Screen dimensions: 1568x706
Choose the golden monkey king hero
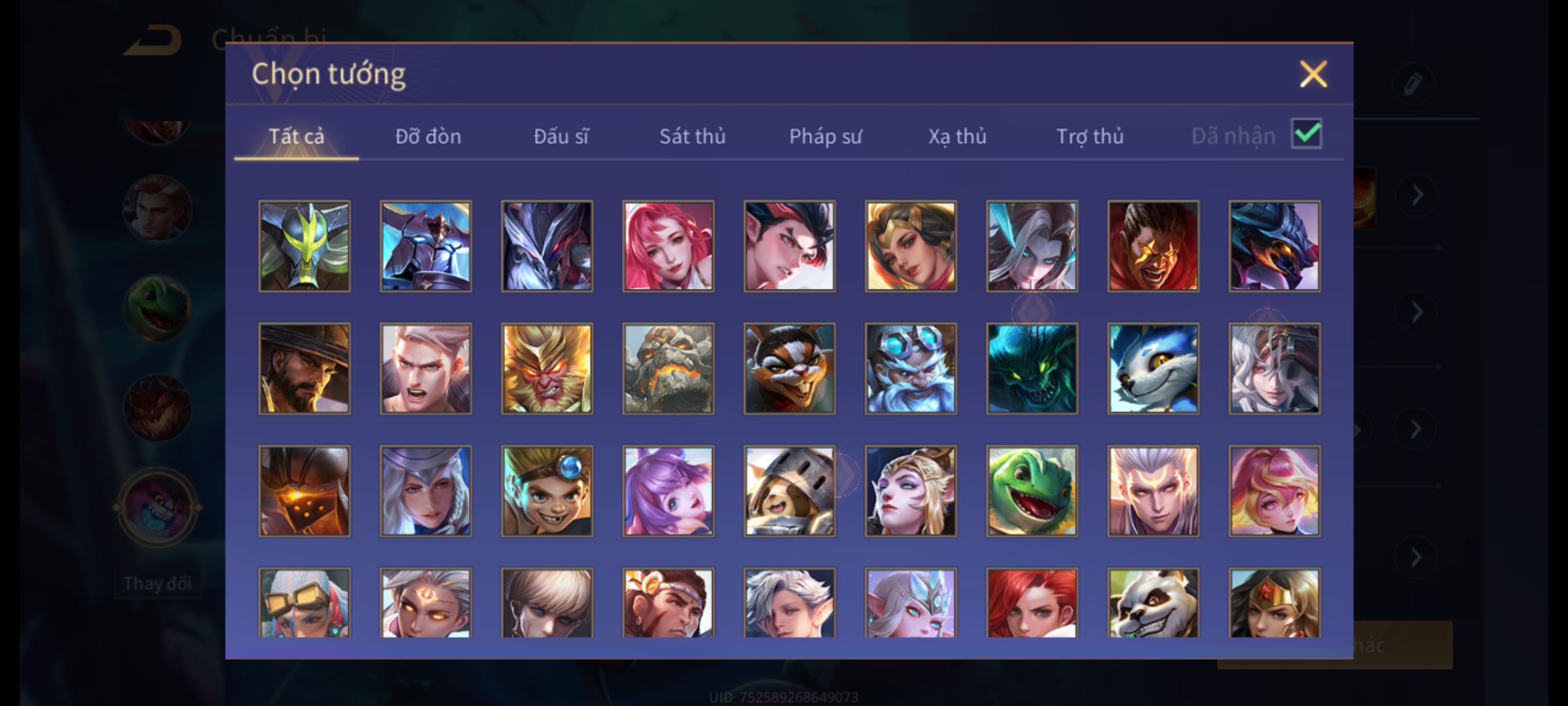pos(547,369)
